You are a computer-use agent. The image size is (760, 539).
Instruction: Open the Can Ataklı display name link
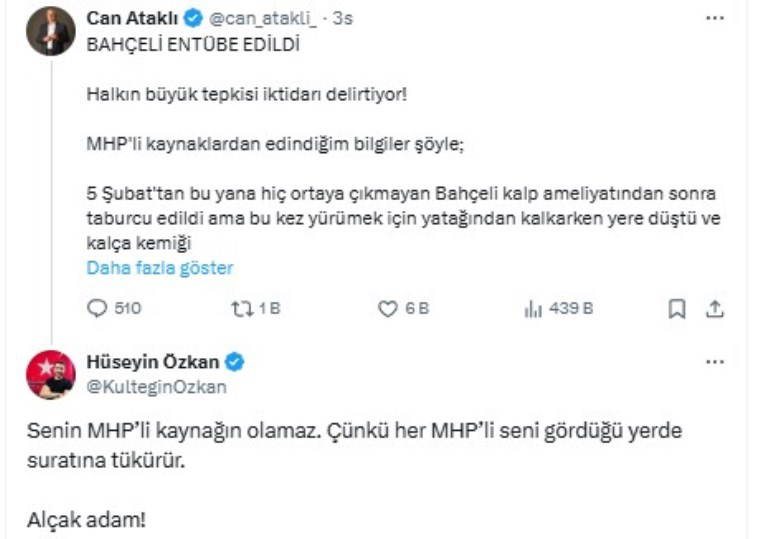click(132, 18)
